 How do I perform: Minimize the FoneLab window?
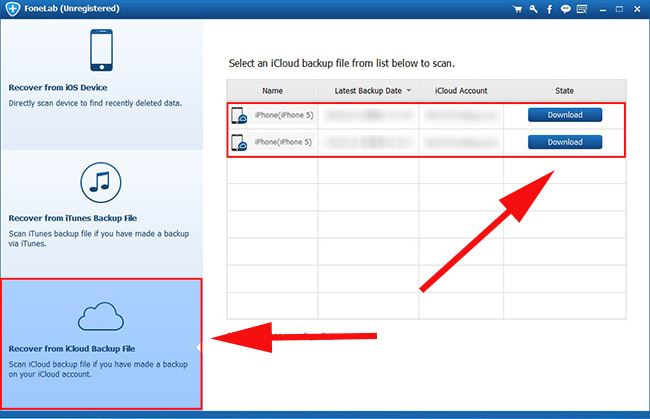point(603,9)
